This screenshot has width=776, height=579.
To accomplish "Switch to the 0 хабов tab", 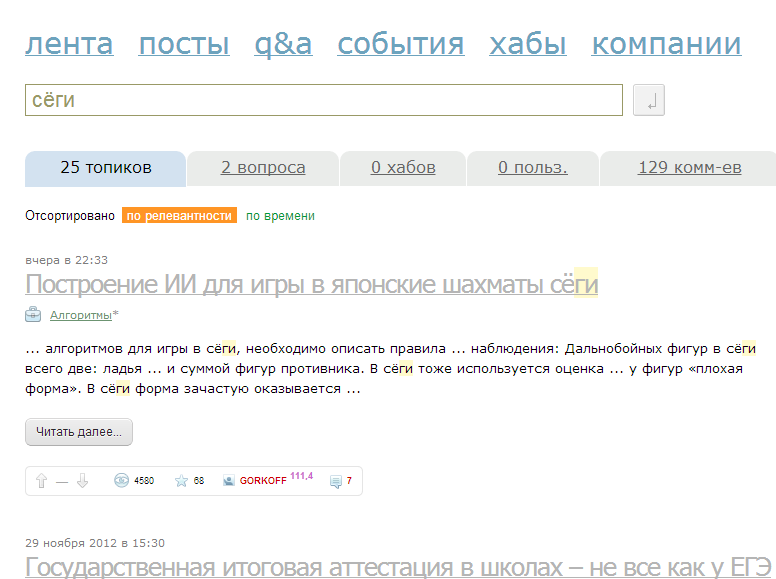I will tap(403, 168).
